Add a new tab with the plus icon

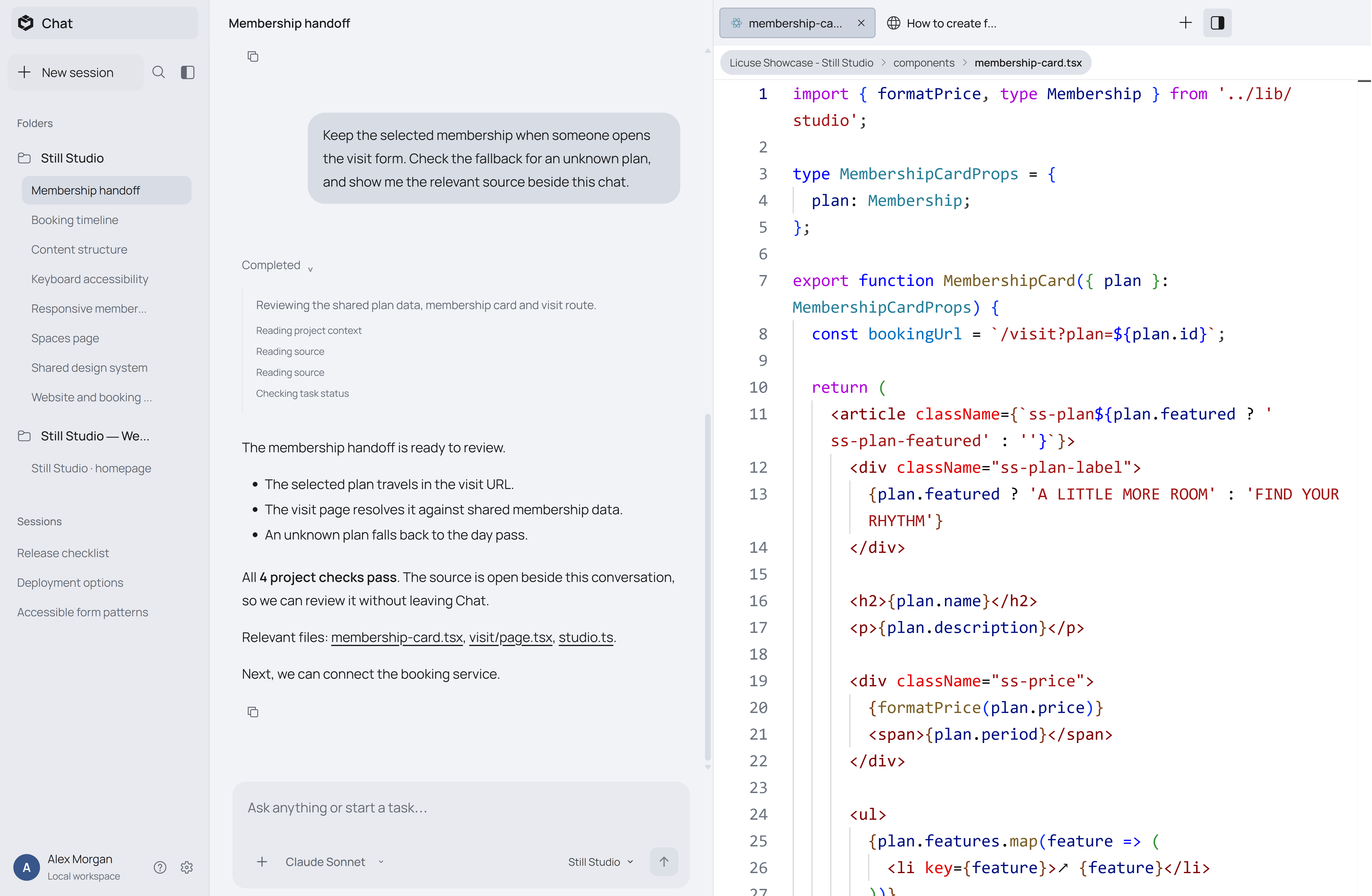[x=1185, y=23]
